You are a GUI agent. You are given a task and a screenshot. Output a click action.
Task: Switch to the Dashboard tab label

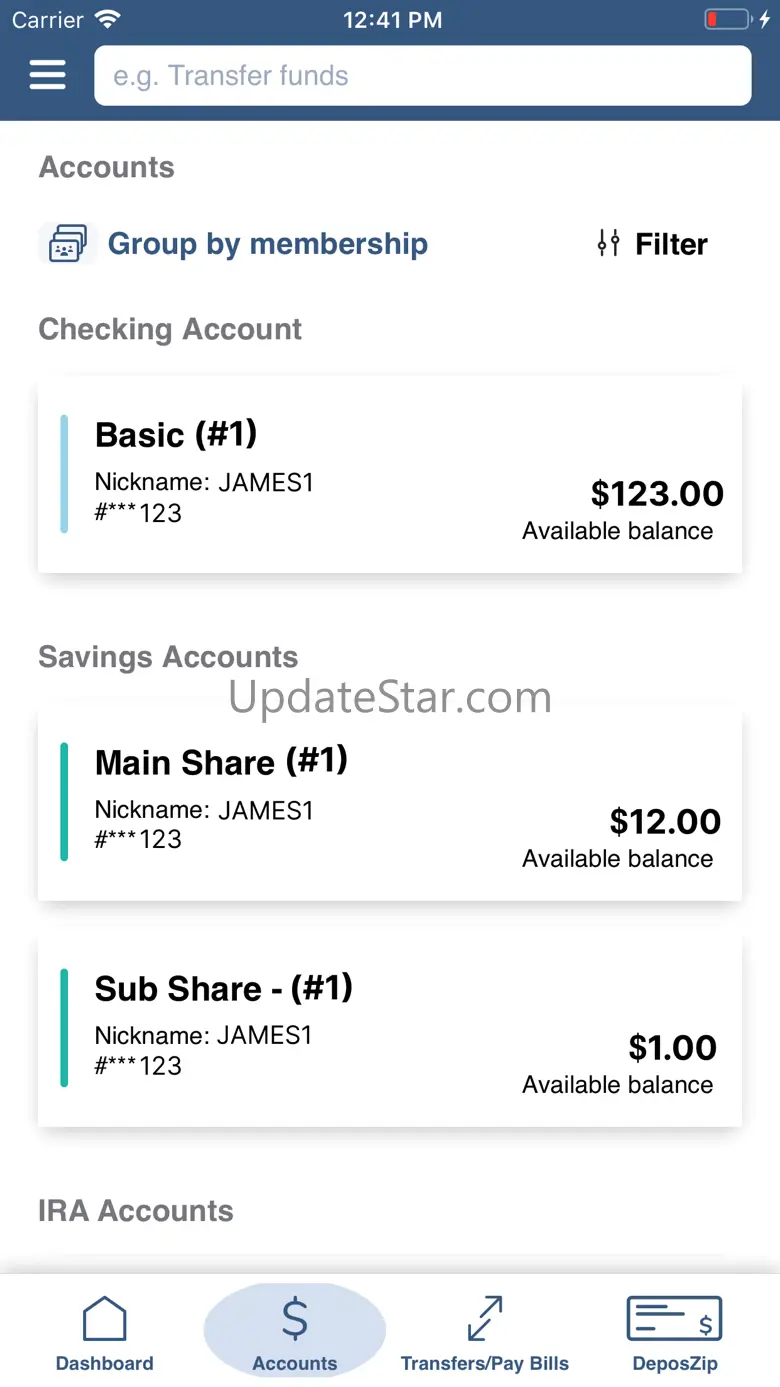click(104, 1363)
